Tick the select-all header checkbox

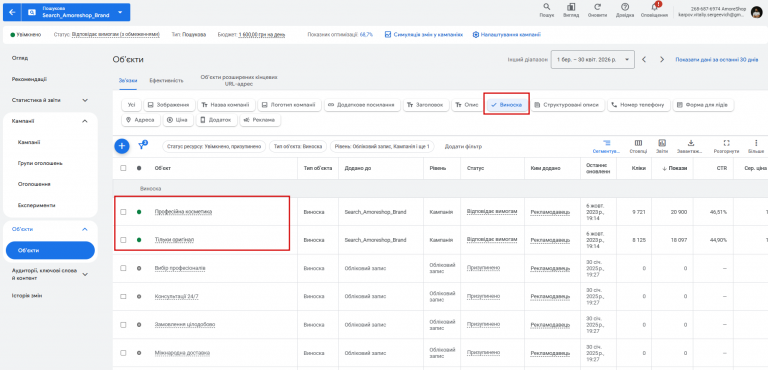(123, 168)
